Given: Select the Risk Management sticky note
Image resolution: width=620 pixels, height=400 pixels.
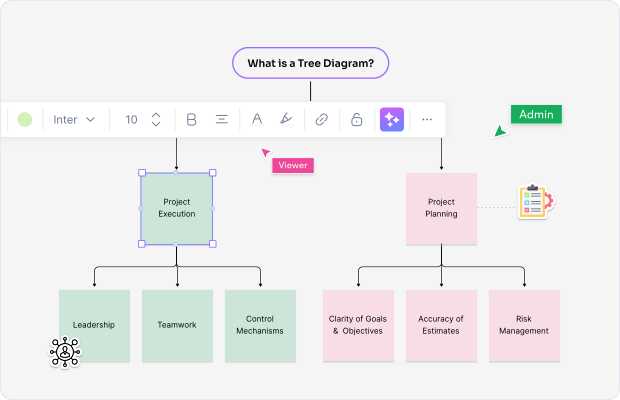Looking at the screenshot, I should 524,325.
